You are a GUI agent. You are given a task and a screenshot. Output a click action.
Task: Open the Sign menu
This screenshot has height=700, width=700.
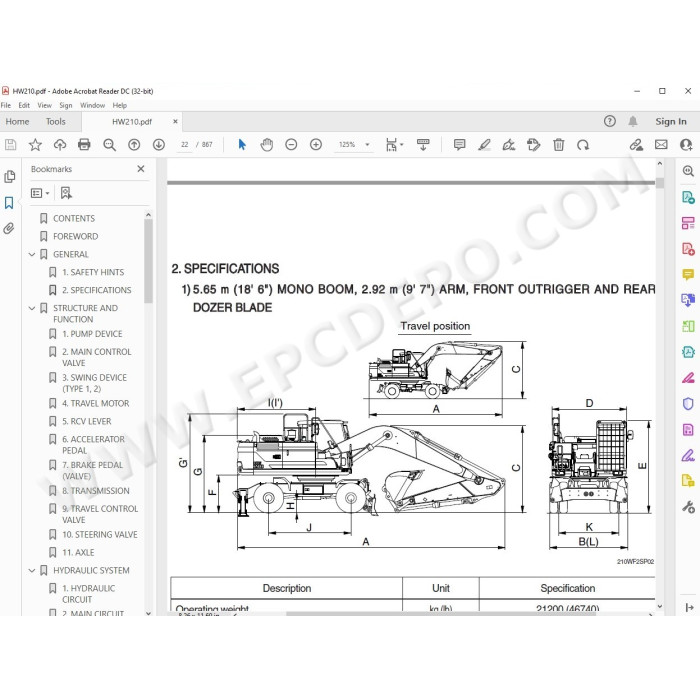pos(66,105)
